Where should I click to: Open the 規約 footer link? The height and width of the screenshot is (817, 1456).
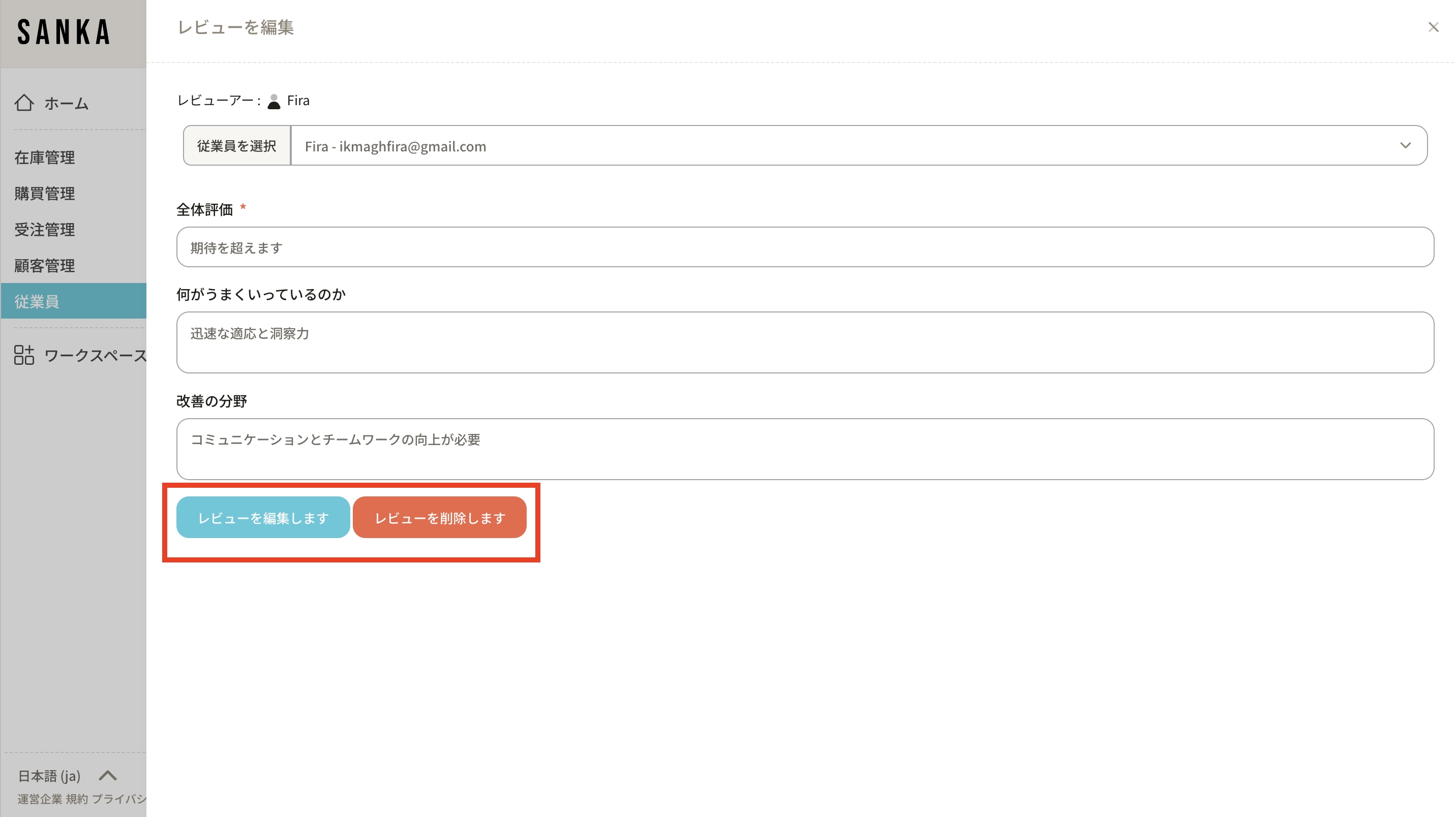point(77,799)
